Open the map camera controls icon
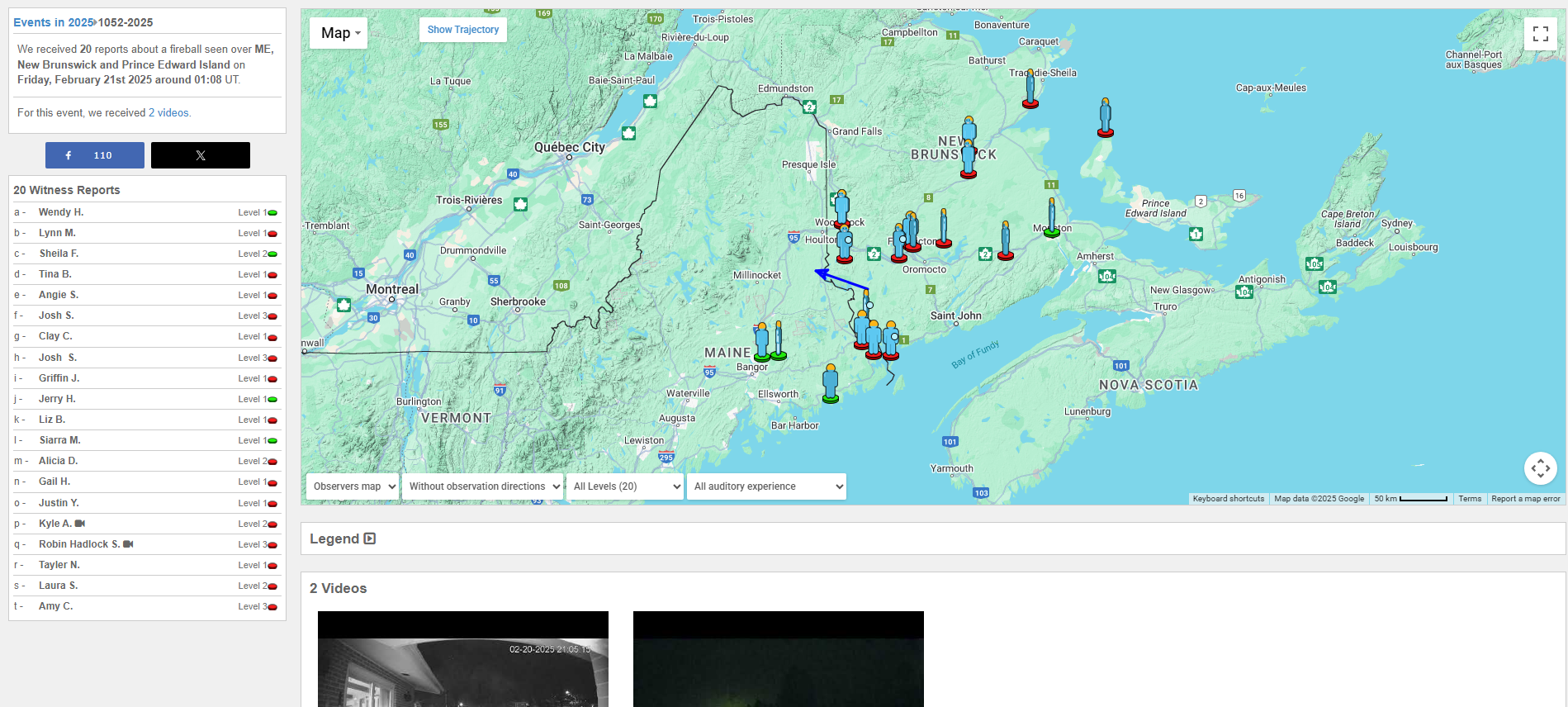Image resolution: width=1568 pixels, height=707 pixels. pyautogui.click(x=1540, y=468)
